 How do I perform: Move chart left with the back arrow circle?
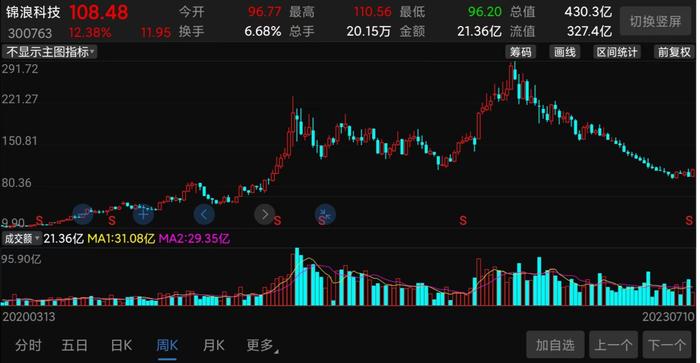204,215
